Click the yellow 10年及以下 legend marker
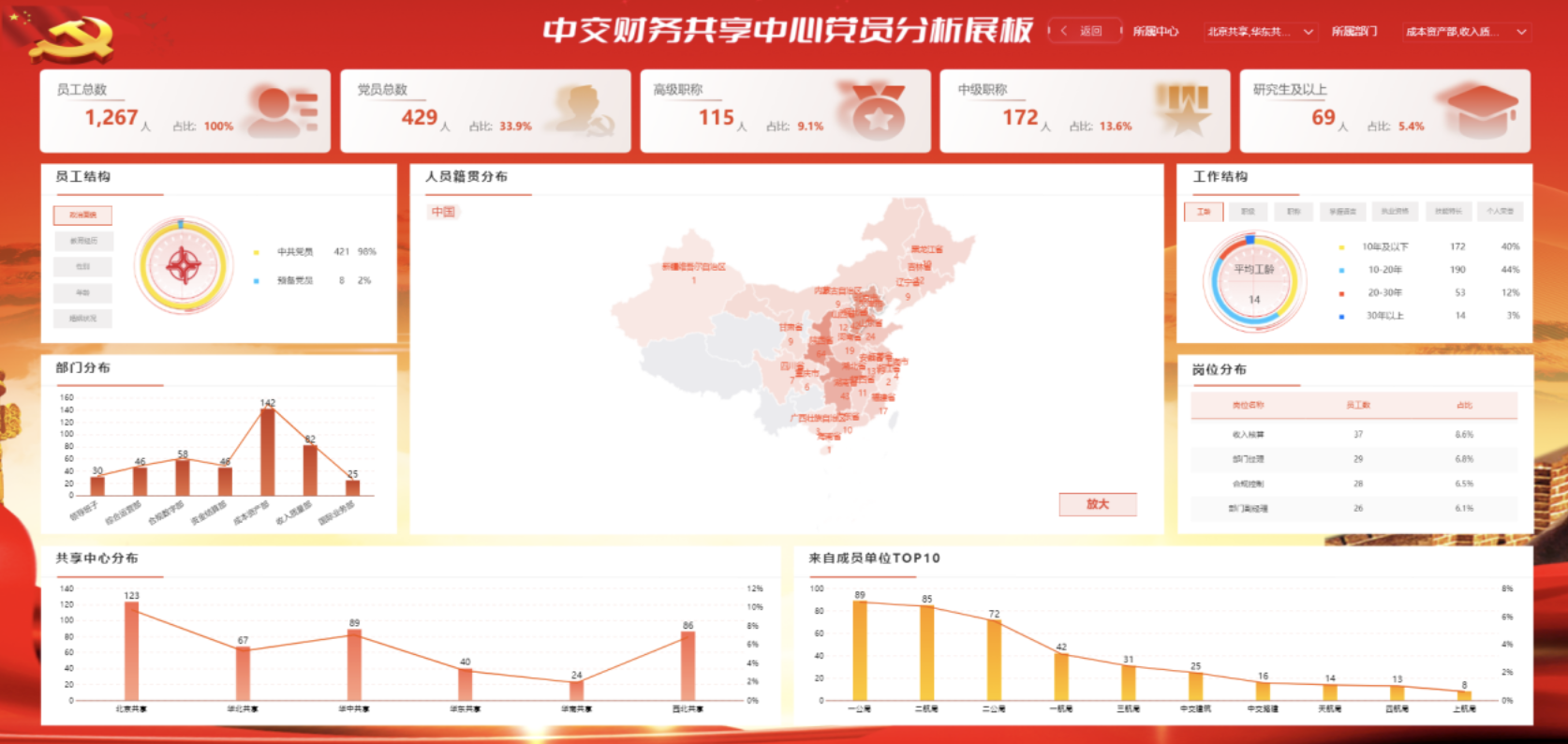The width and height of the screenshot is (1568, 744). pyautogui.click(x=1341, y=247)
